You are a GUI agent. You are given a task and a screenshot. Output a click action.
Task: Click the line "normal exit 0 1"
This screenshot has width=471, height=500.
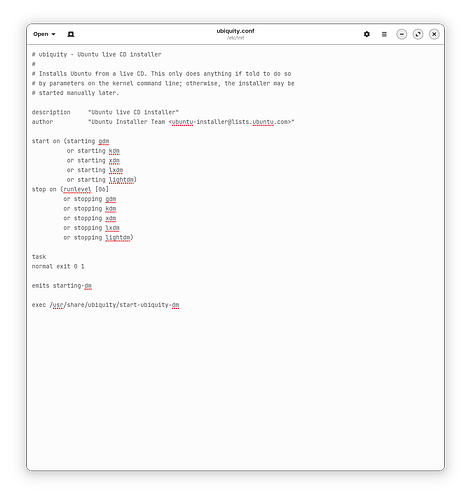58,266
